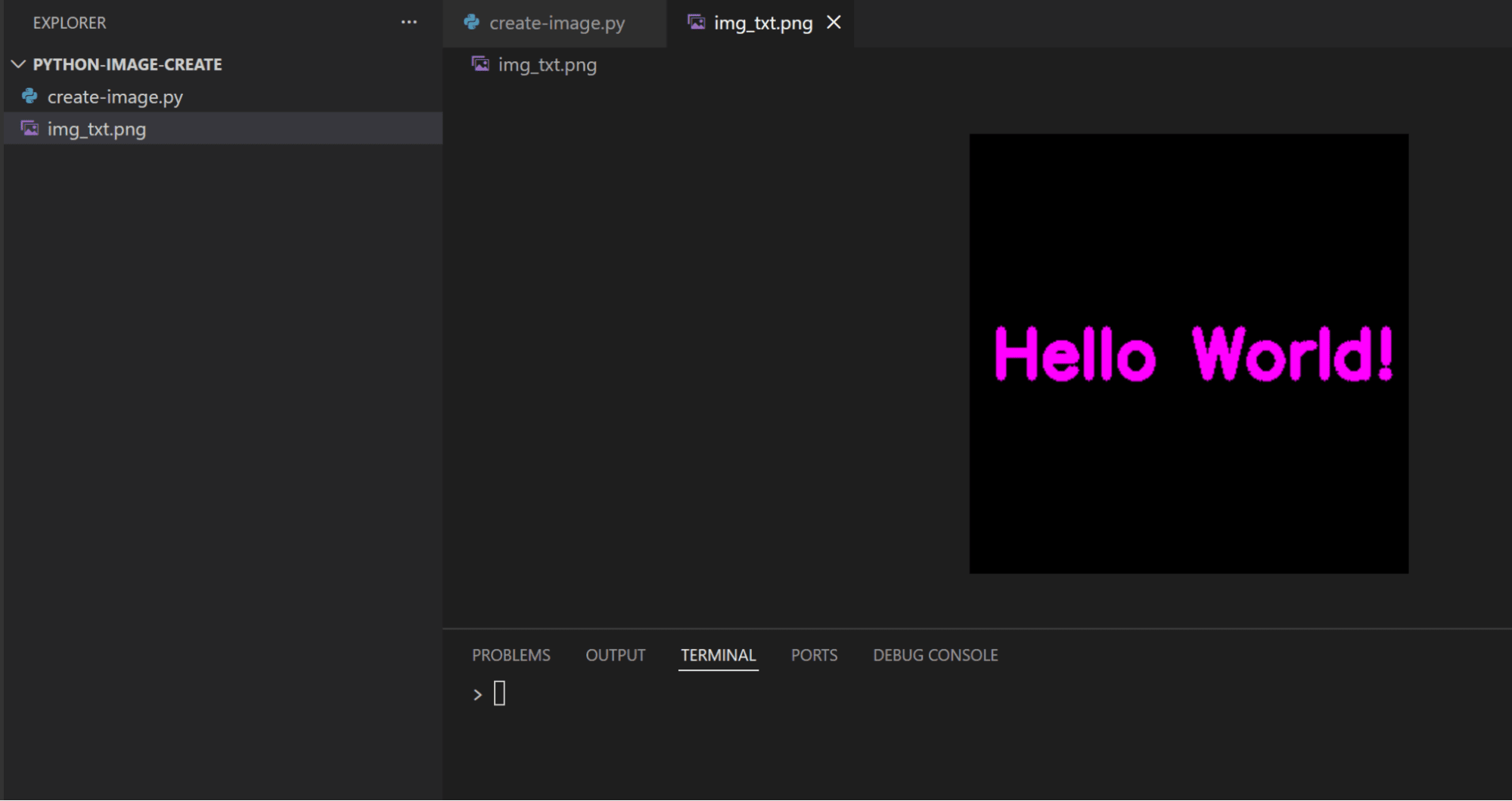This screenshot has height=801, width=1512.
Task: Click the image icon on the img_txt.png tab
Action: coord(696,23)
